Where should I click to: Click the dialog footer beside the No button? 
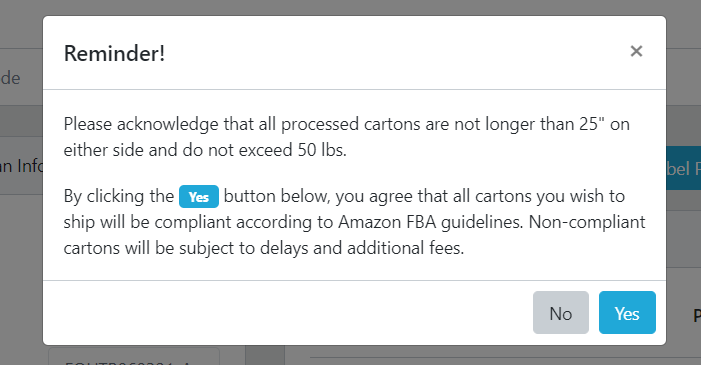click(286, 313)
